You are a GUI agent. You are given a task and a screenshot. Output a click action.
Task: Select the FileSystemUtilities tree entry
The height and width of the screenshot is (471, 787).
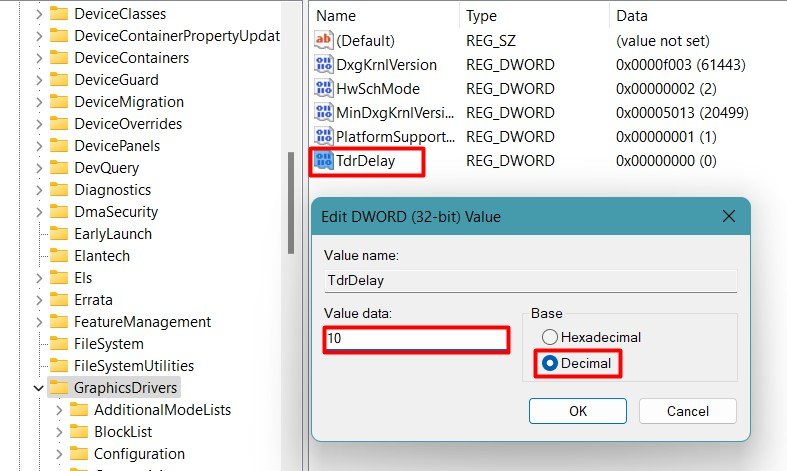[x=134, y=366]
